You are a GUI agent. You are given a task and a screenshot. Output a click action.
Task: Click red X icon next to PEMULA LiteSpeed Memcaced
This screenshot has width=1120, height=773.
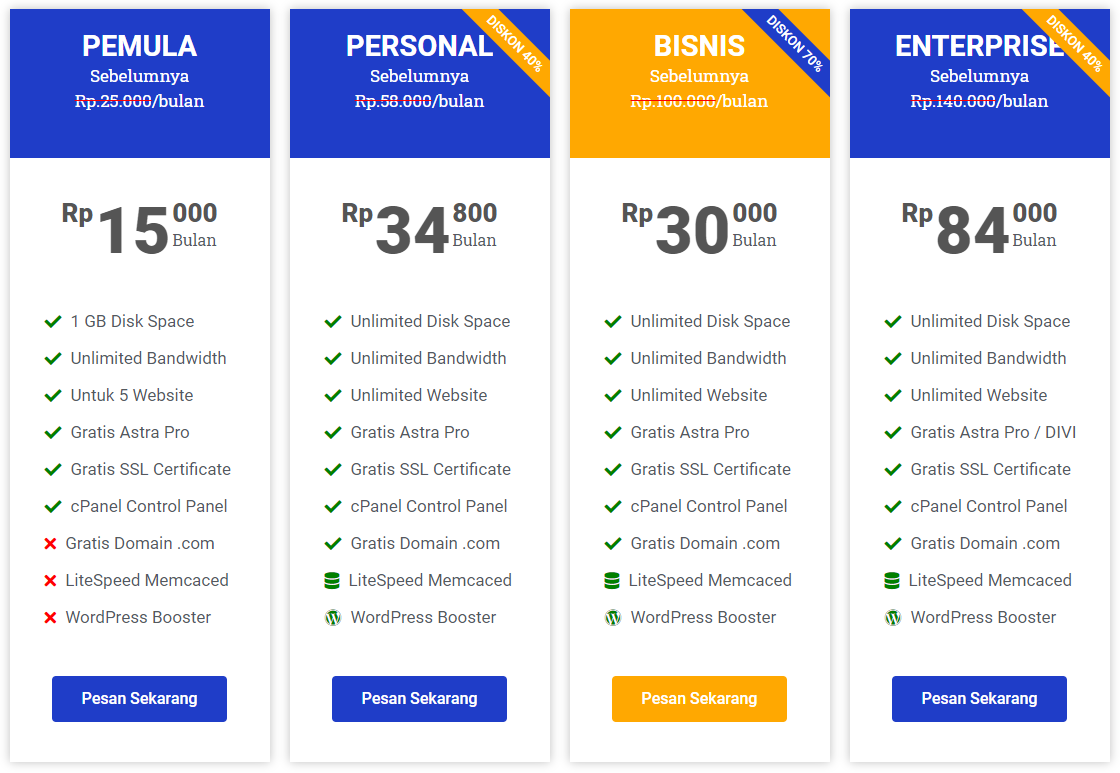(x=50, y=581)
